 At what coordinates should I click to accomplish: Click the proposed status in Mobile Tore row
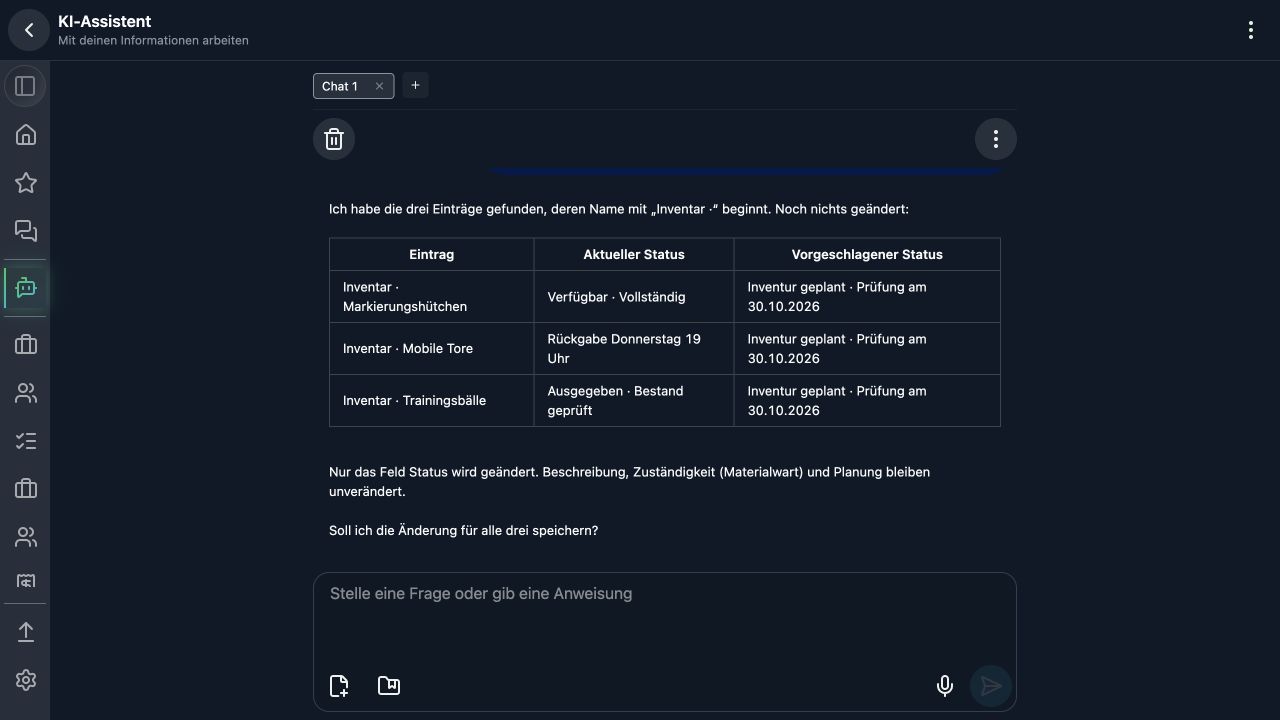(x=867, y=349)
